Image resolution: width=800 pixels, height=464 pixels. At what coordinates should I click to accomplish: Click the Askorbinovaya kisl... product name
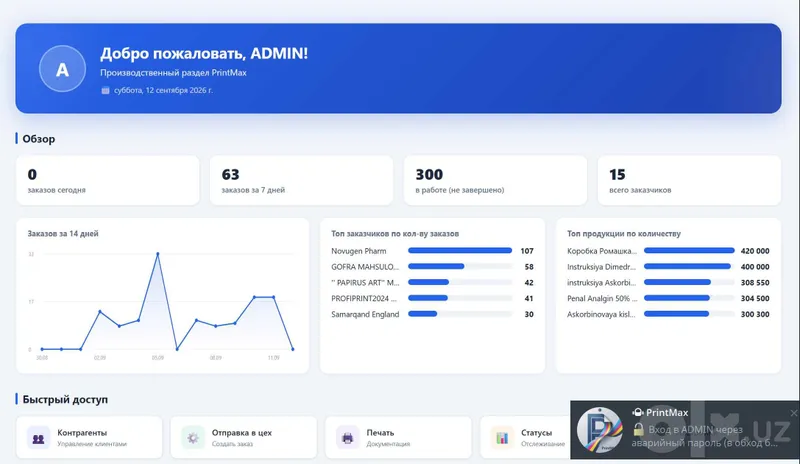(601, 314)
